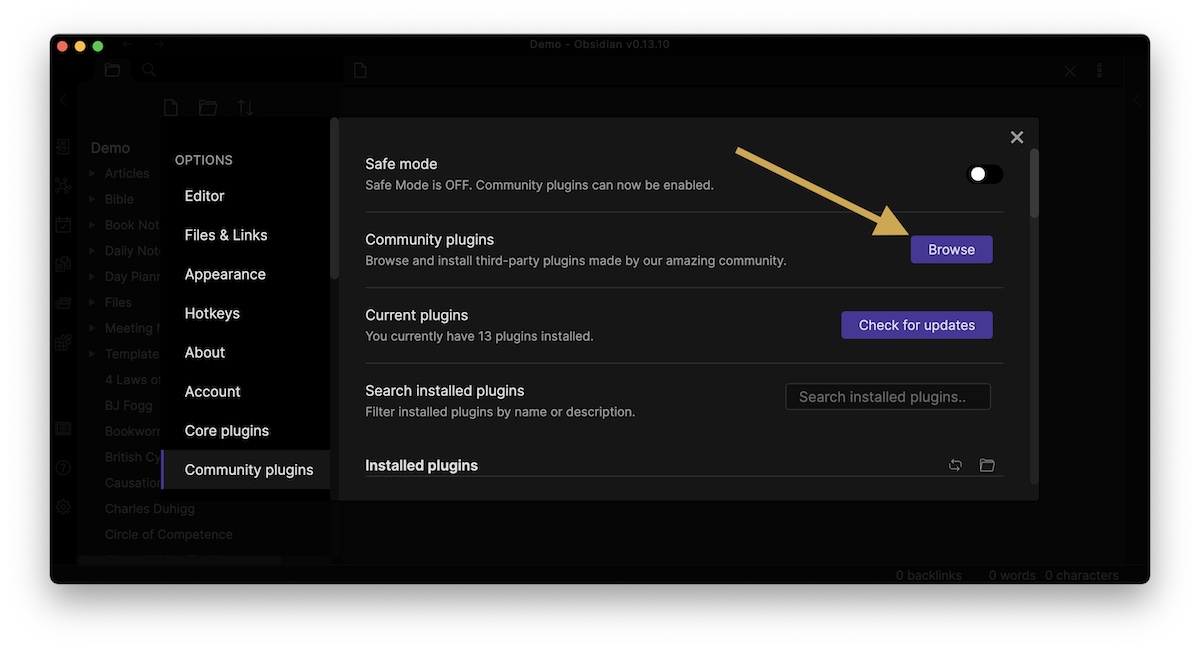Viewport: 1200px width, 650px height.
Task: Click the 0 words status item
Action: click(1012, 575)
